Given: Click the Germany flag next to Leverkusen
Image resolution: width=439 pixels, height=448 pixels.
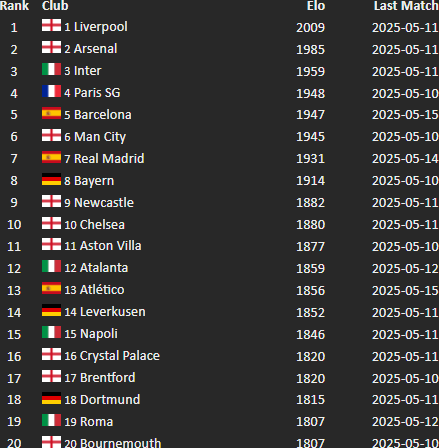Looking at the screenshot, I should (51, 310).
